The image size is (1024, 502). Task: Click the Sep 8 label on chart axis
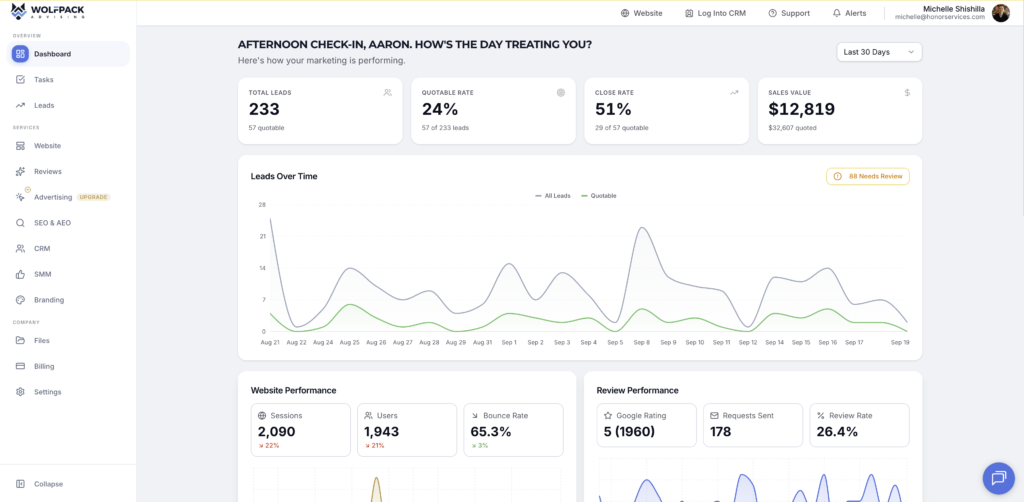(x=641, y=342)
